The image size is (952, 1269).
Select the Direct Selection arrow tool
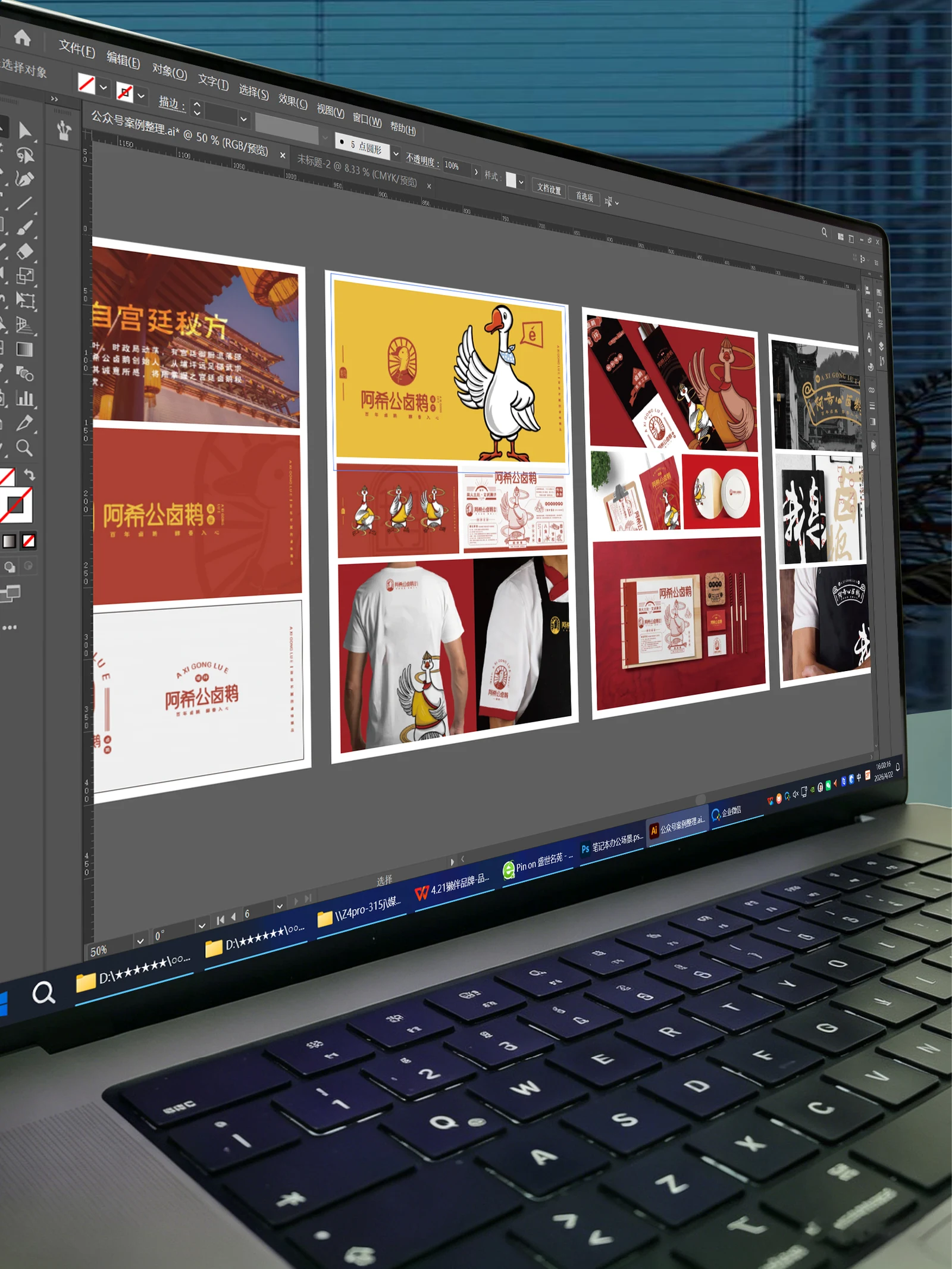tap(25, 130)
